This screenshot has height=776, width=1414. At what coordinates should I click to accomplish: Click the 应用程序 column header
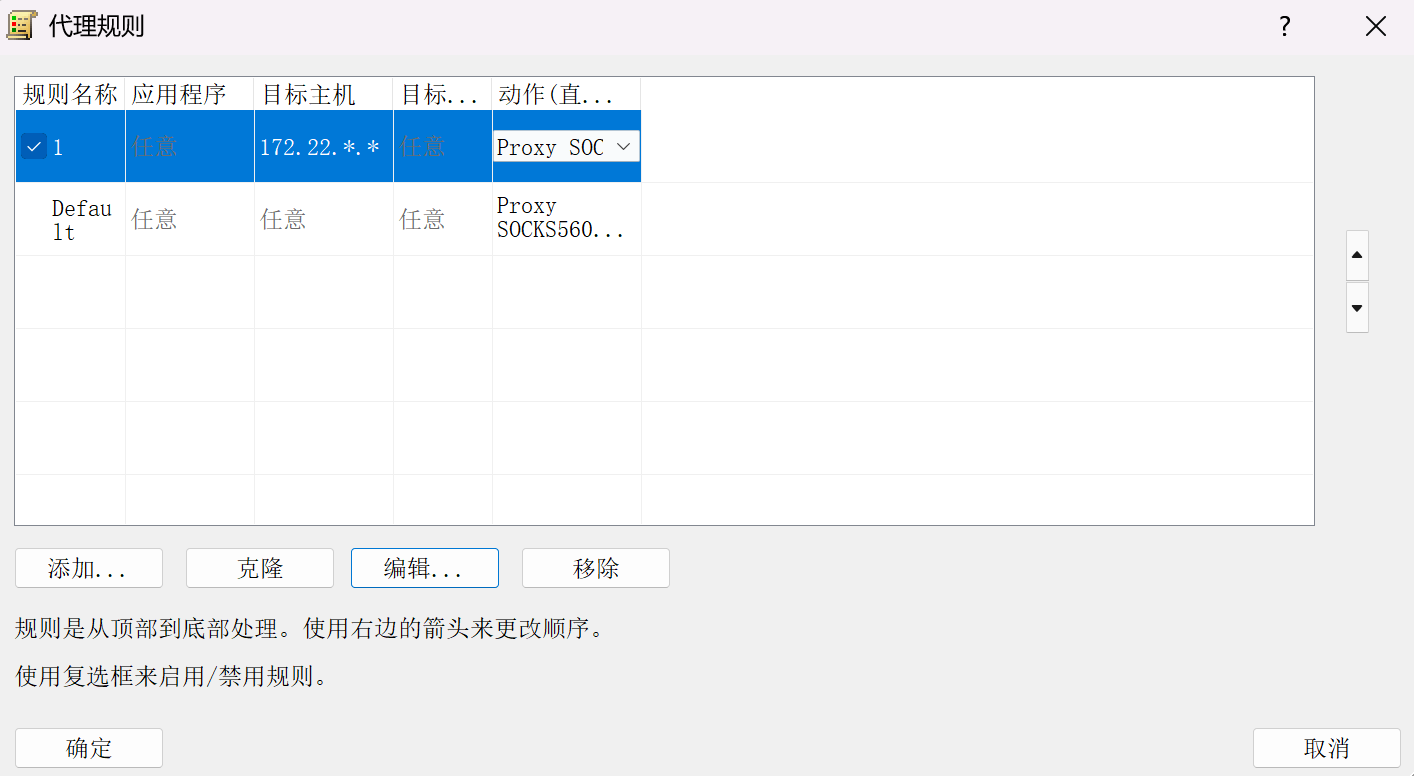click(189, 95)
